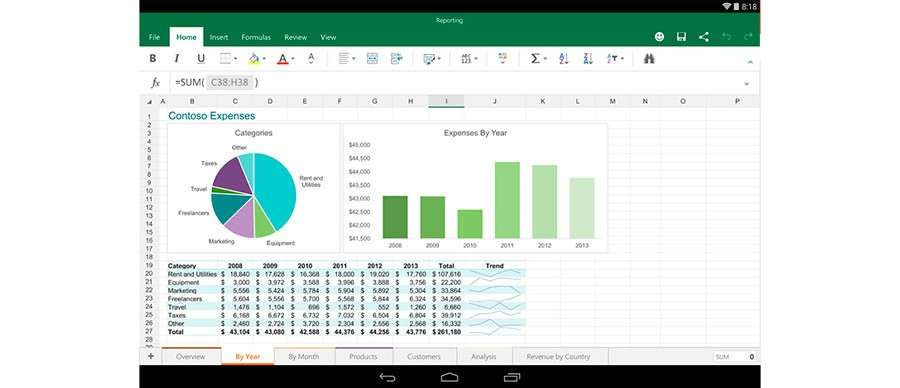This screenshot has width=900, height=388.
Task: Collapse the ribbon with the up chevron
Action: coord(750,61)
